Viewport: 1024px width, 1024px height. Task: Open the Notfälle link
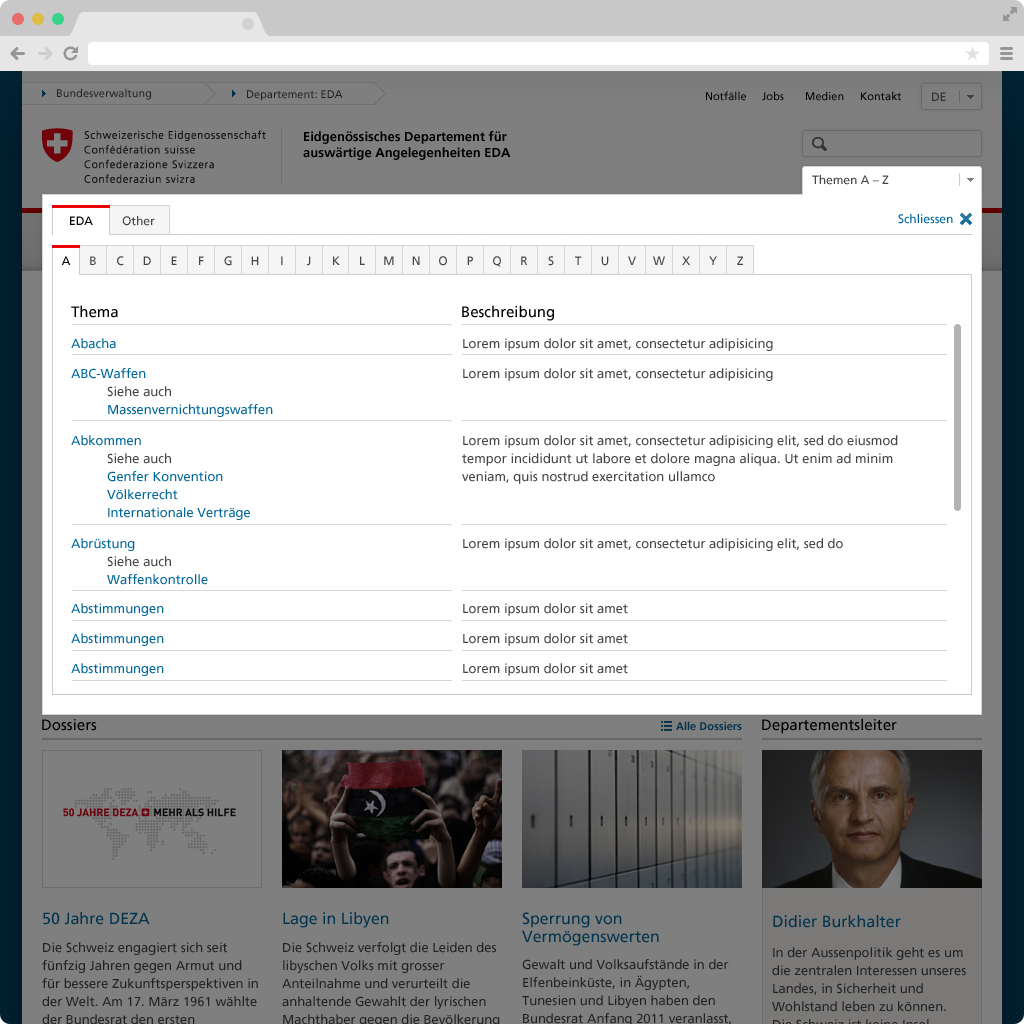tap(725, 96)
